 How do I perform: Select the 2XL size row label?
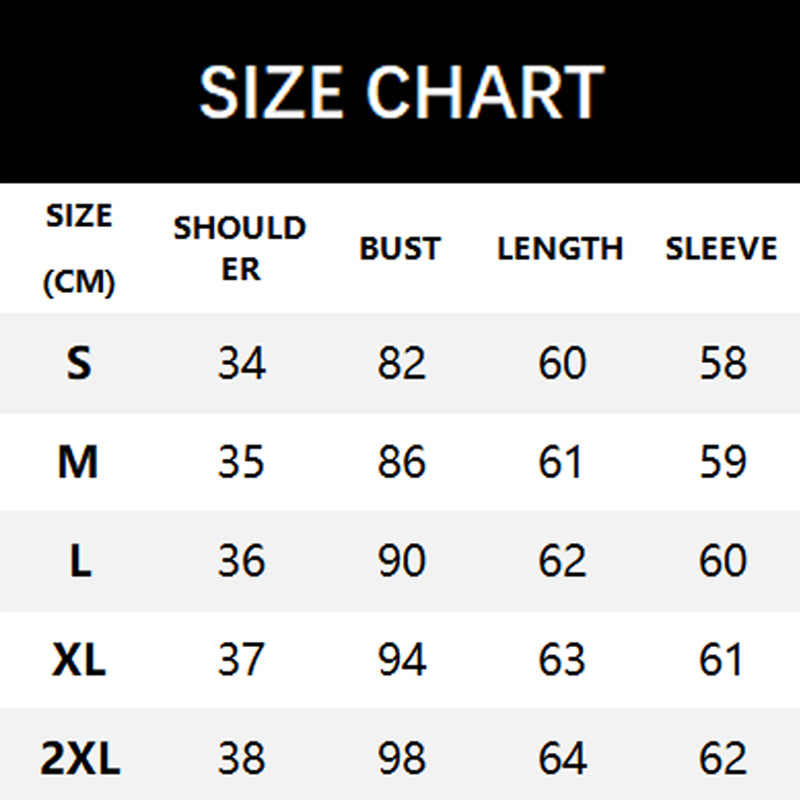click(x=80, y=759)
